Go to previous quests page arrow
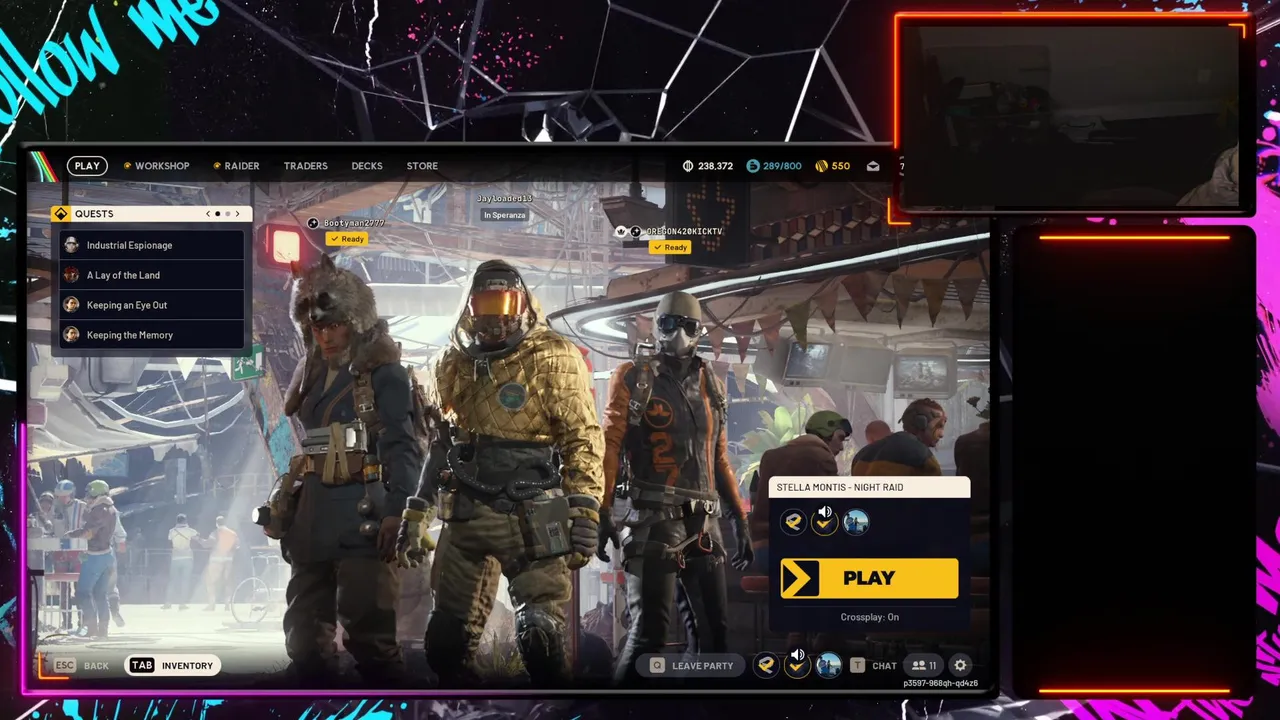 point(208,214)
